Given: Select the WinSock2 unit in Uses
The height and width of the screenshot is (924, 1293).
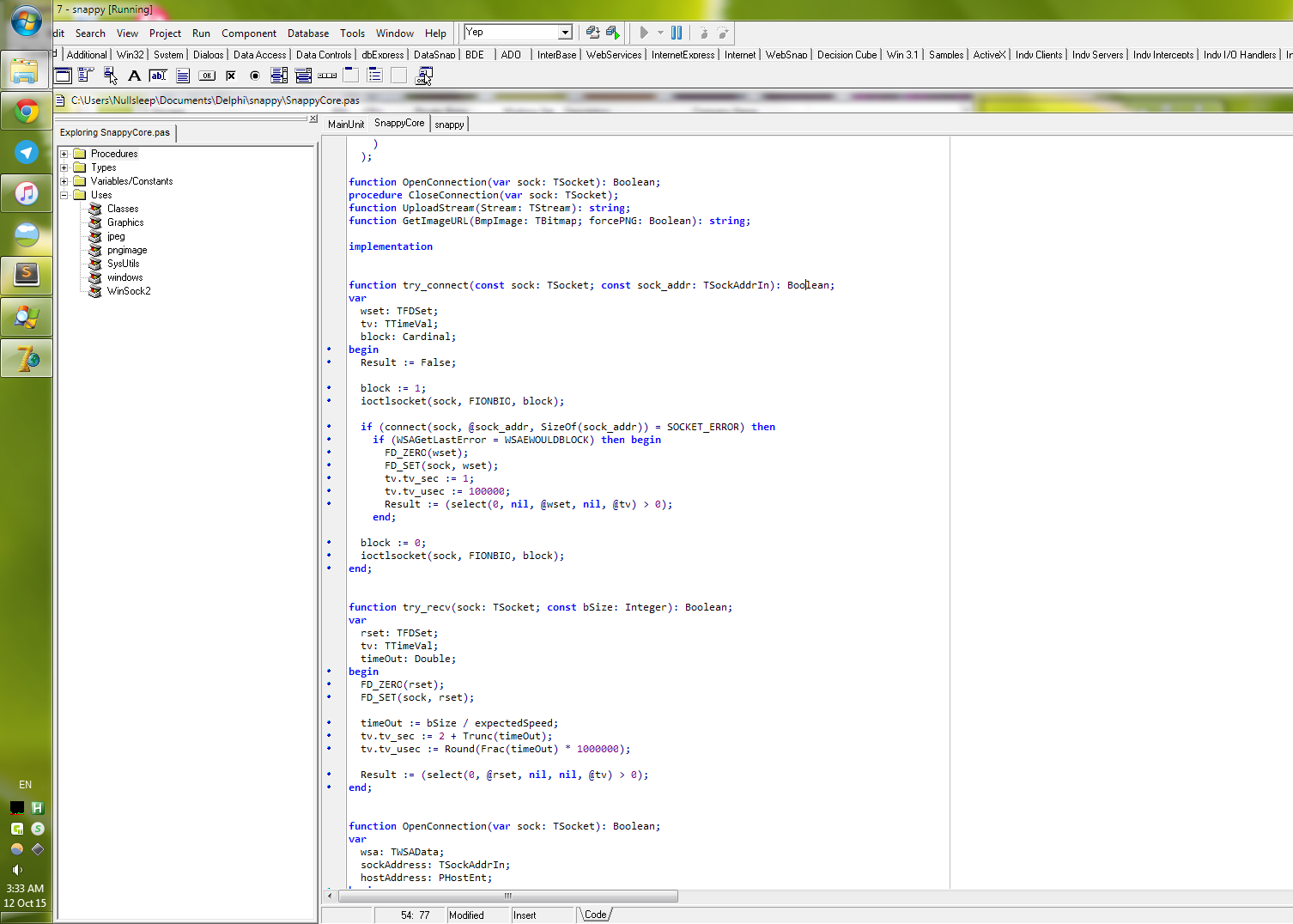Looking at the screenshot, I should 129,291.
